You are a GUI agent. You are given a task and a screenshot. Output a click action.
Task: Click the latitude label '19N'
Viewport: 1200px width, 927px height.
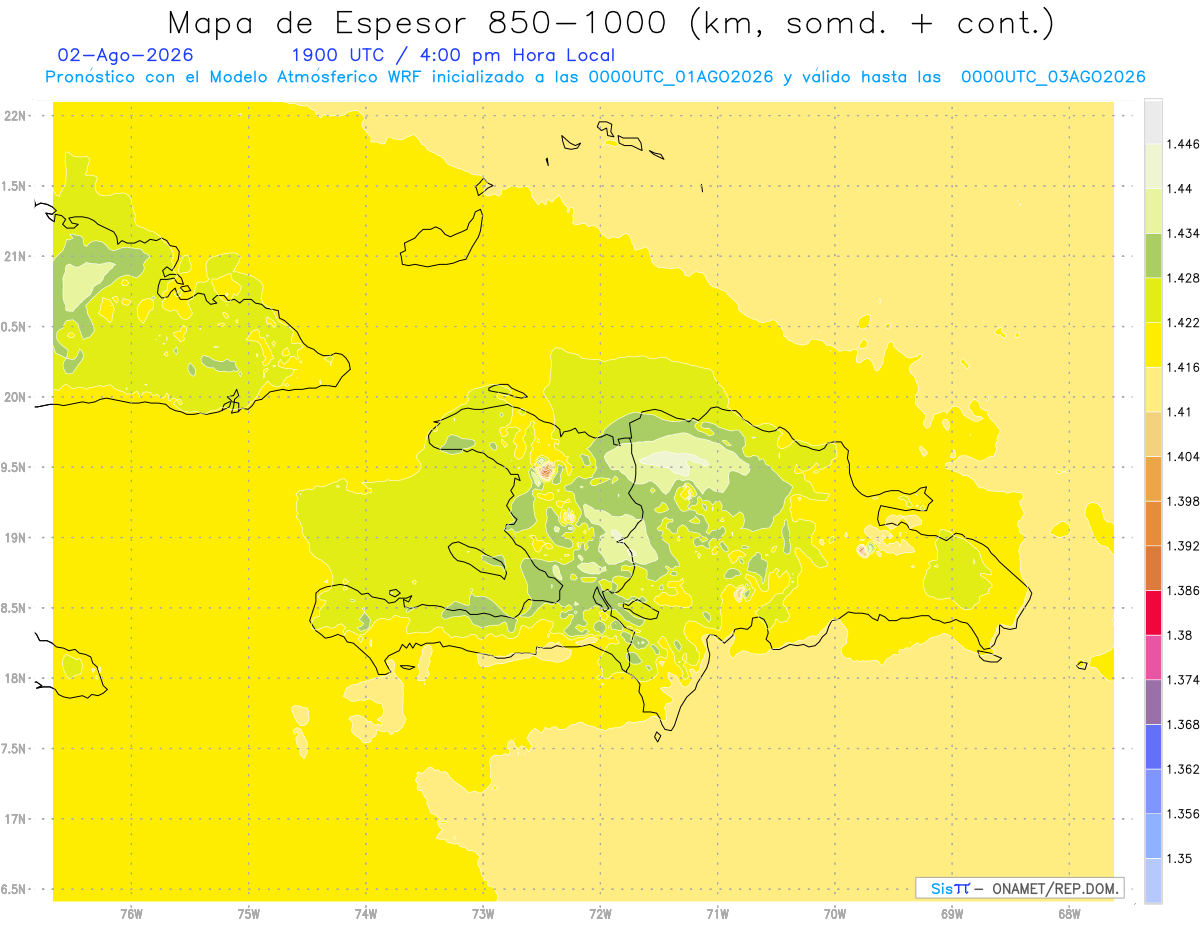[x=16, y=538]
